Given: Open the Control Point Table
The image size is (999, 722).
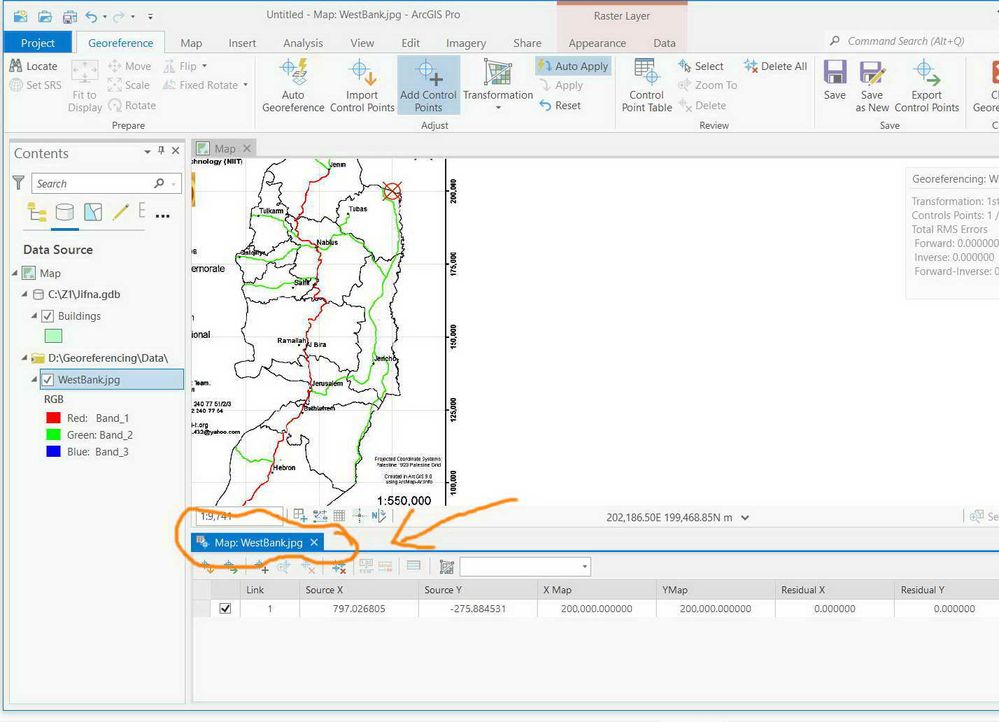Looking at the screenshot, I should pos(647,86).
